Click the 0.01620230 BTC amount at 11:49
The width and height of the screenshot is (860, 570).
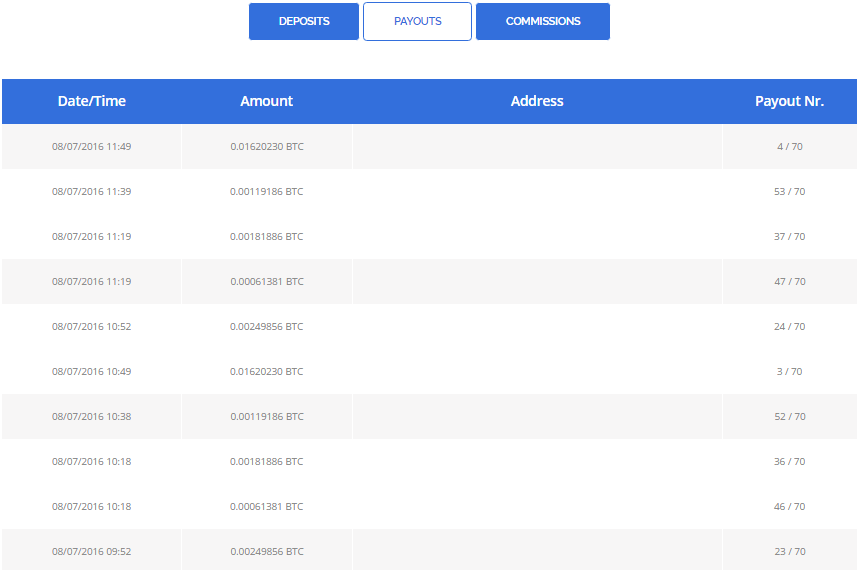267,146
